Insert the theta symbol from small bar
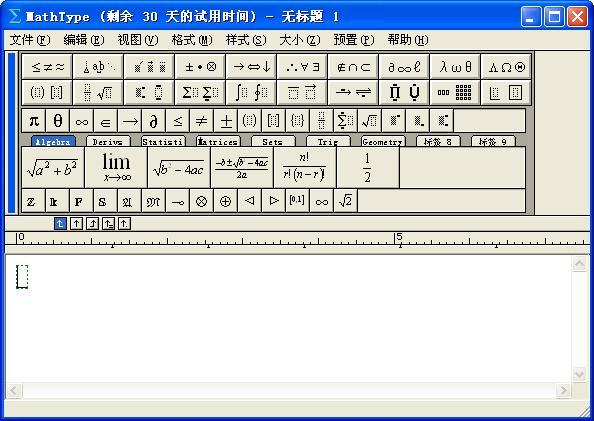594x421 pixels. click(58, 121)
